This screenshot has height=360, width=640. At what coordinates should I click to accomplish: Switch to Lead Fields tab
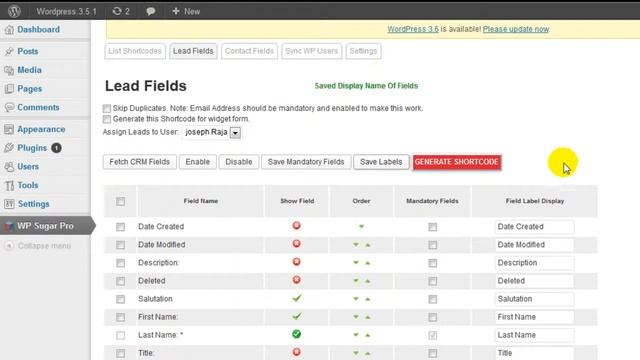(193, 51)
